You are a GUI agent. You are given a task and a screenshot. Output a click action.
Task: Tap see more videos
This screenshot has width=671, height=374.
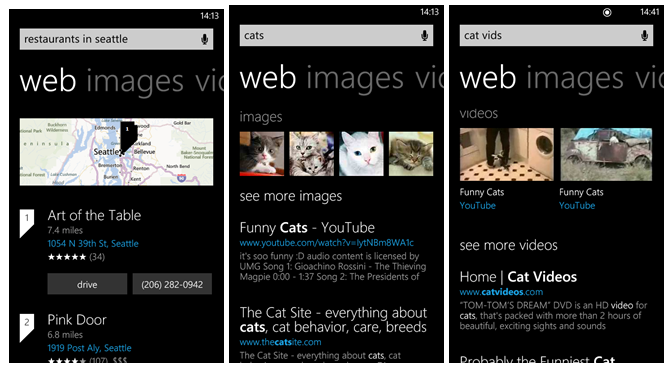tap(508, 245)
